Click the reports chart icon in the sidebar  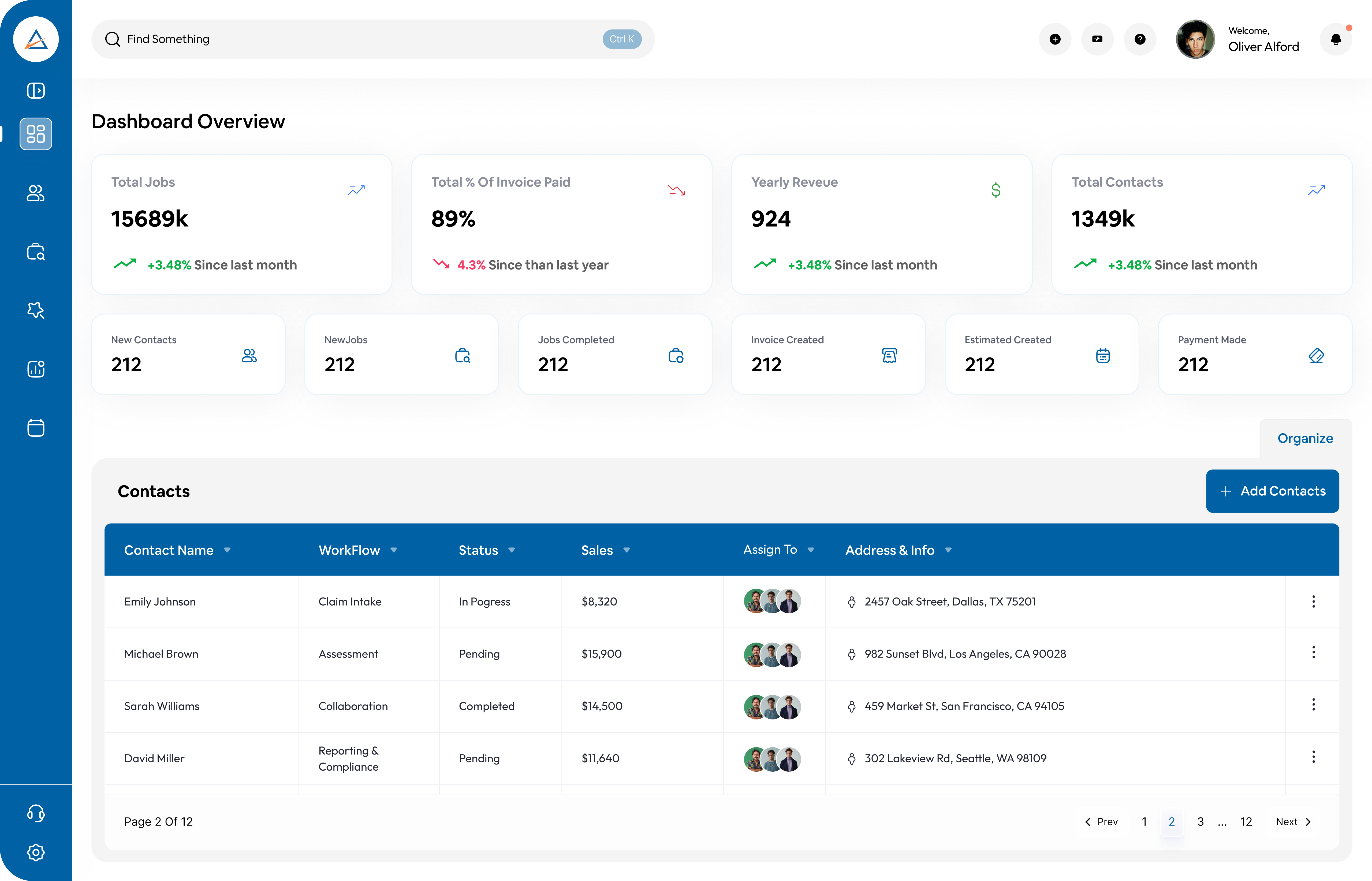(x=35, y=369)
